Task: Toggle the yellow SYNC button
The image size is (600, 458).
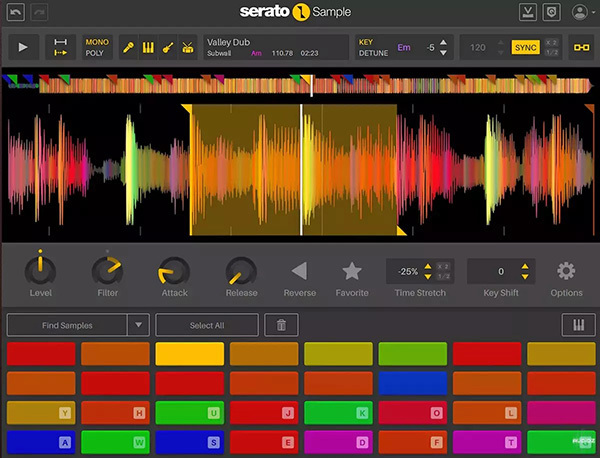Action: (525, 47)
